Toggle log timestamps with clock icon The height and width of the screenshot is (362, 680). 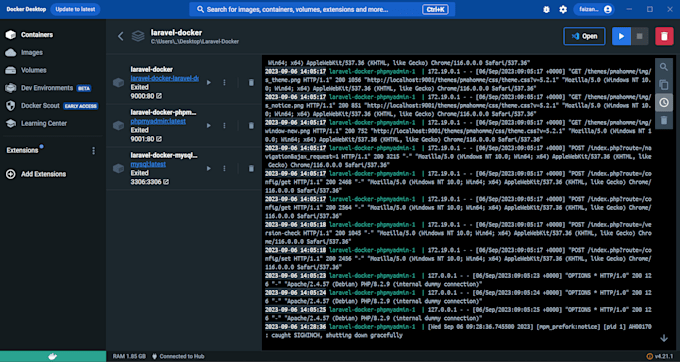664,103
